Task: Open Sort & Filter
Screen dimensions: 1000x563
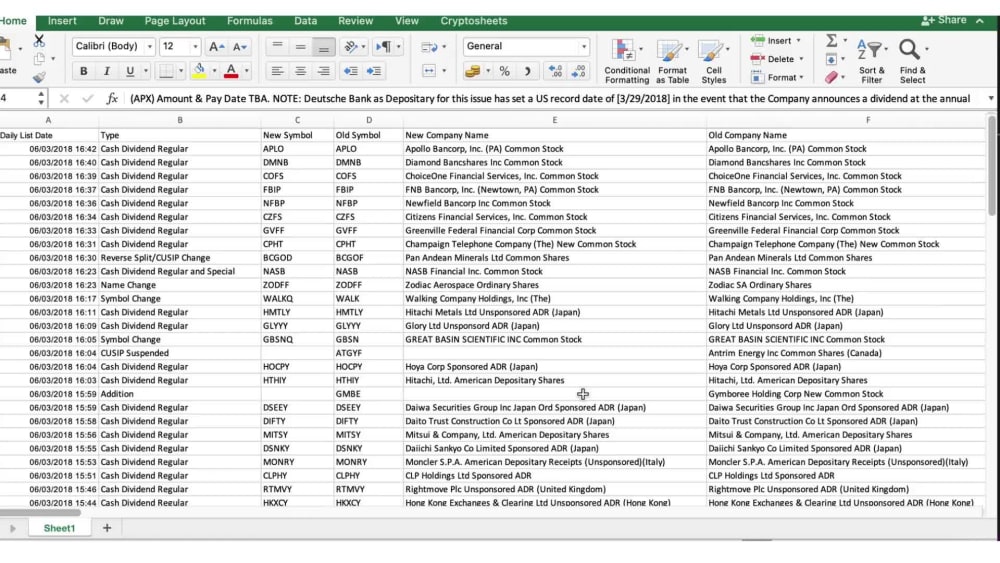Action: pos(871,61)
